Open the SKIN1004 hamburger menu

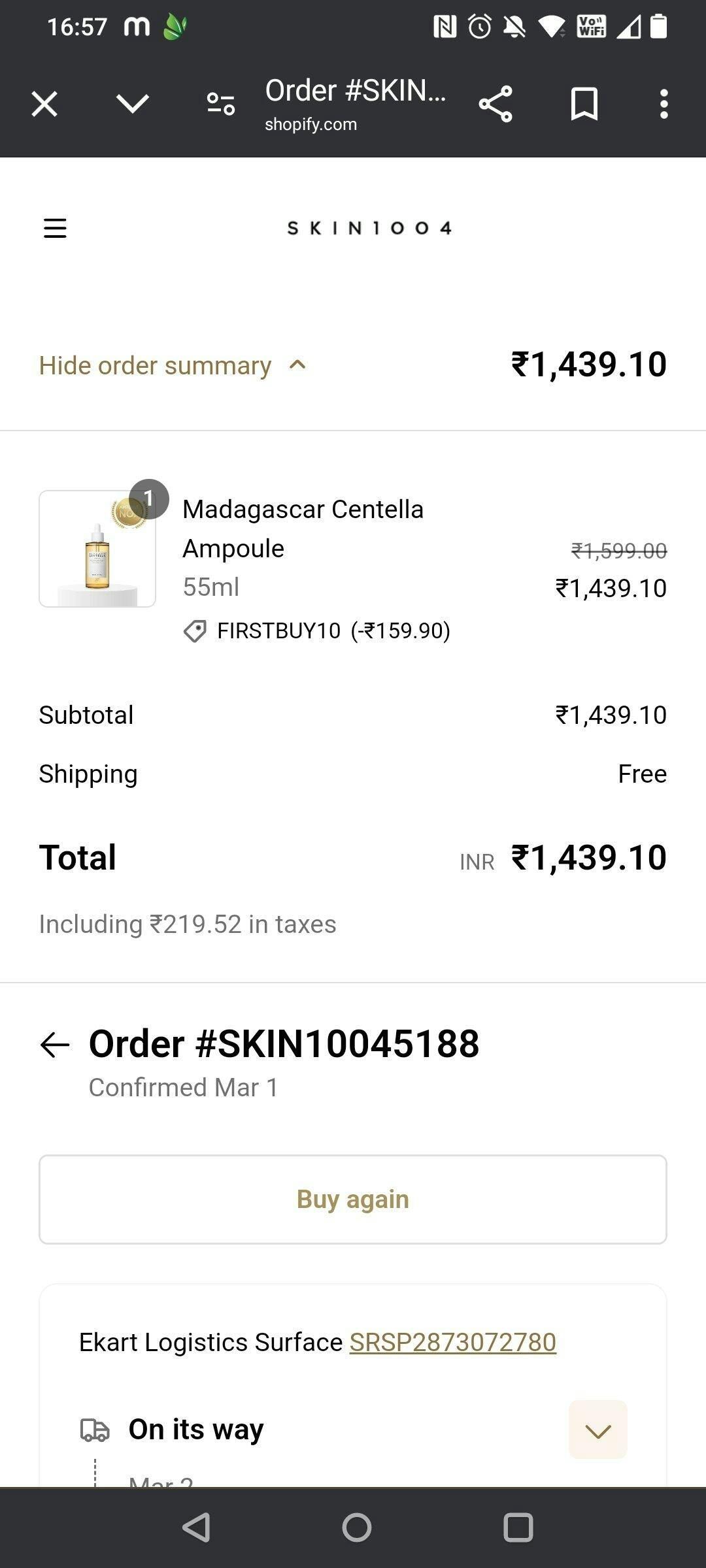[x=55, y=228]
